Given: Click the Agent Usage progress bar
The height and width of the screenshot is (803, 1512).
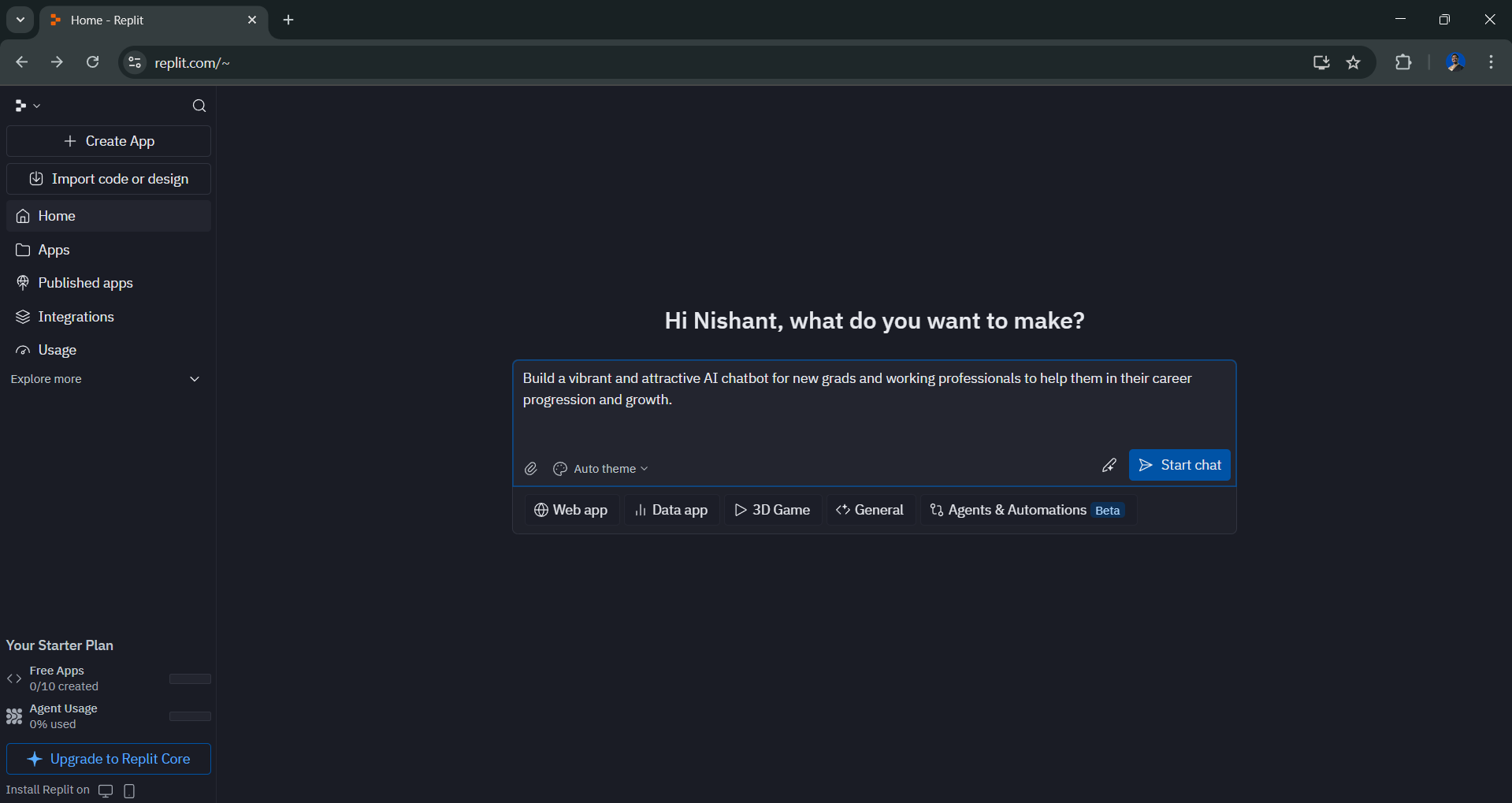Looking at the screenshot, I should pos(190,717).
